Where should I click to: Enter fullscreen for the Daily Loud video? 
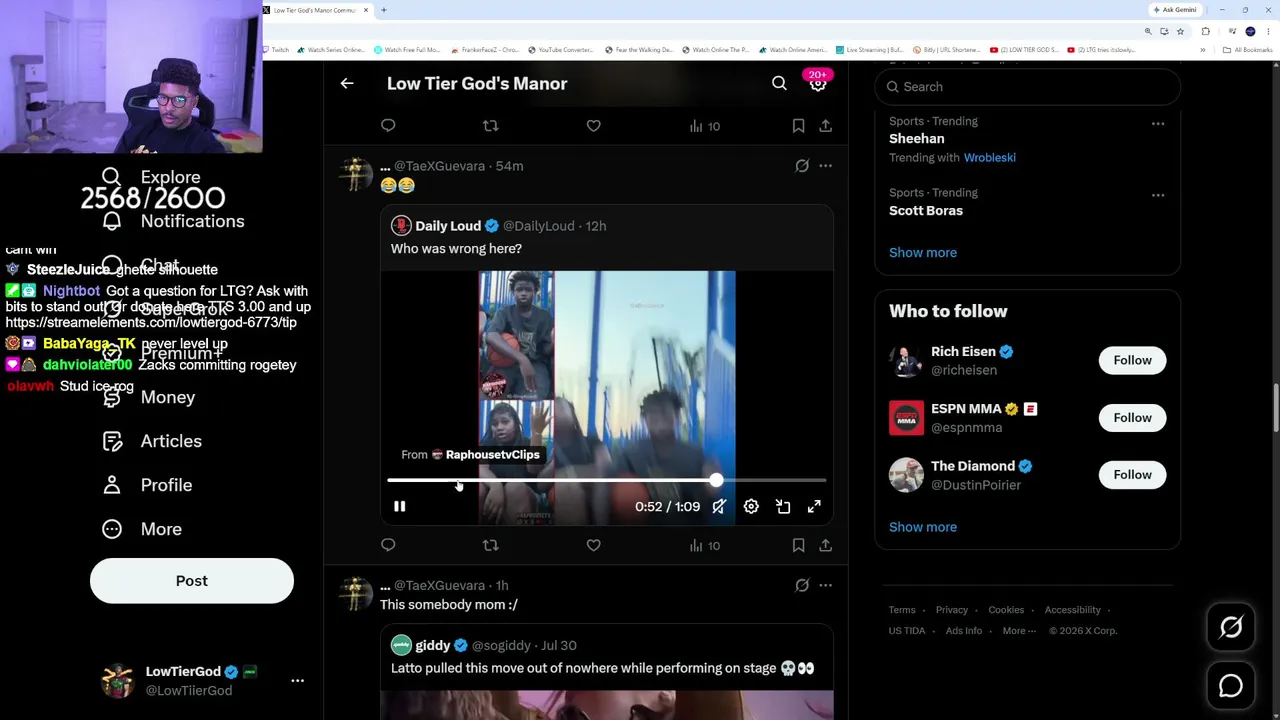point(814,507)
